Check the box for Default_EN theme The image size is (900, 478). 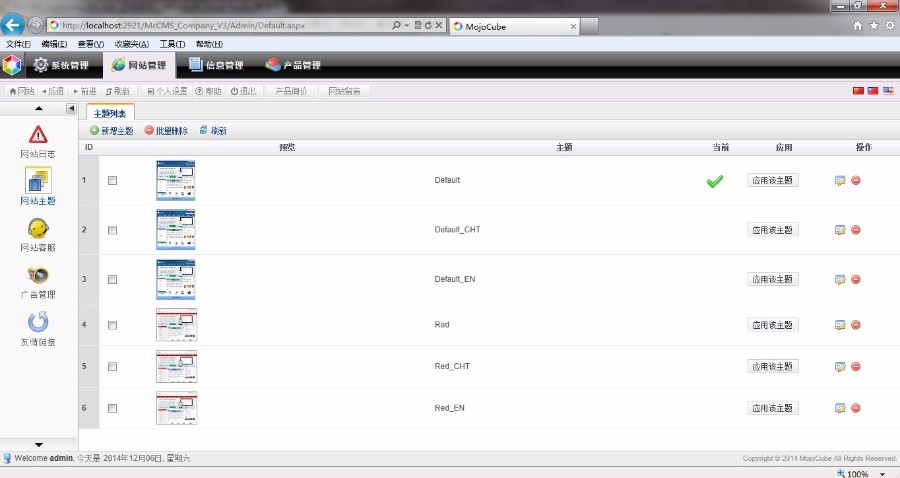[x=112, y=279]
